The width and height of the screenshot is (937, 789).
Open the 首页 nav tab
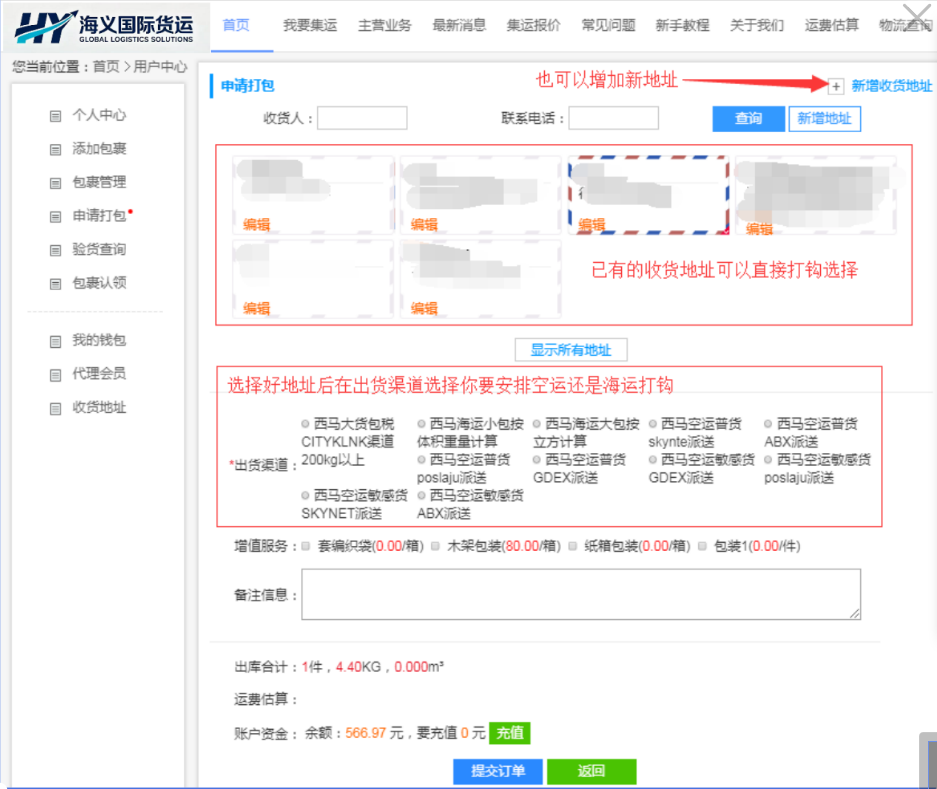(236, 25)
